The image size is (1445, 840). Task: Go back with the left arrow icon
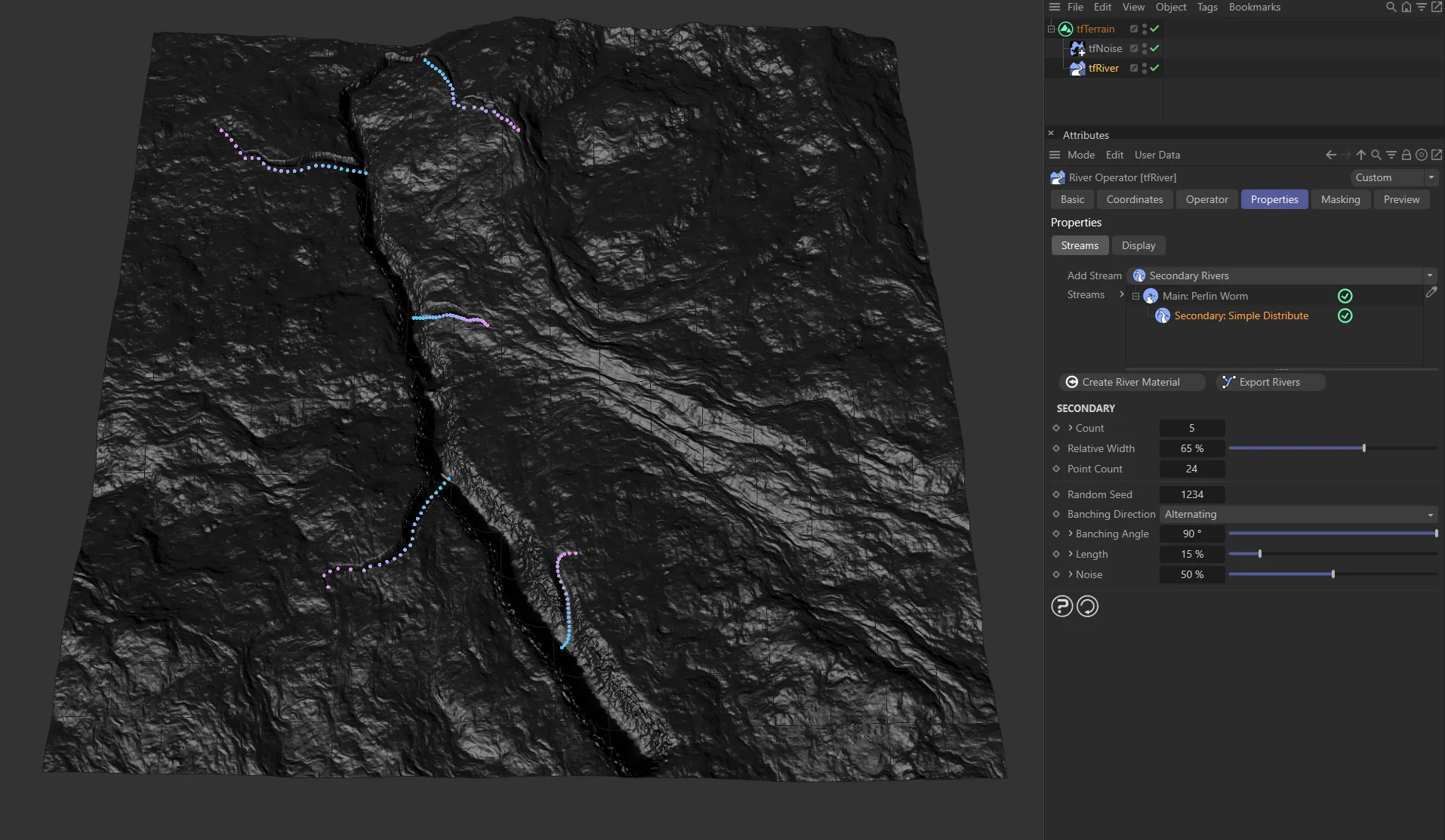[x=1330, y=155]
